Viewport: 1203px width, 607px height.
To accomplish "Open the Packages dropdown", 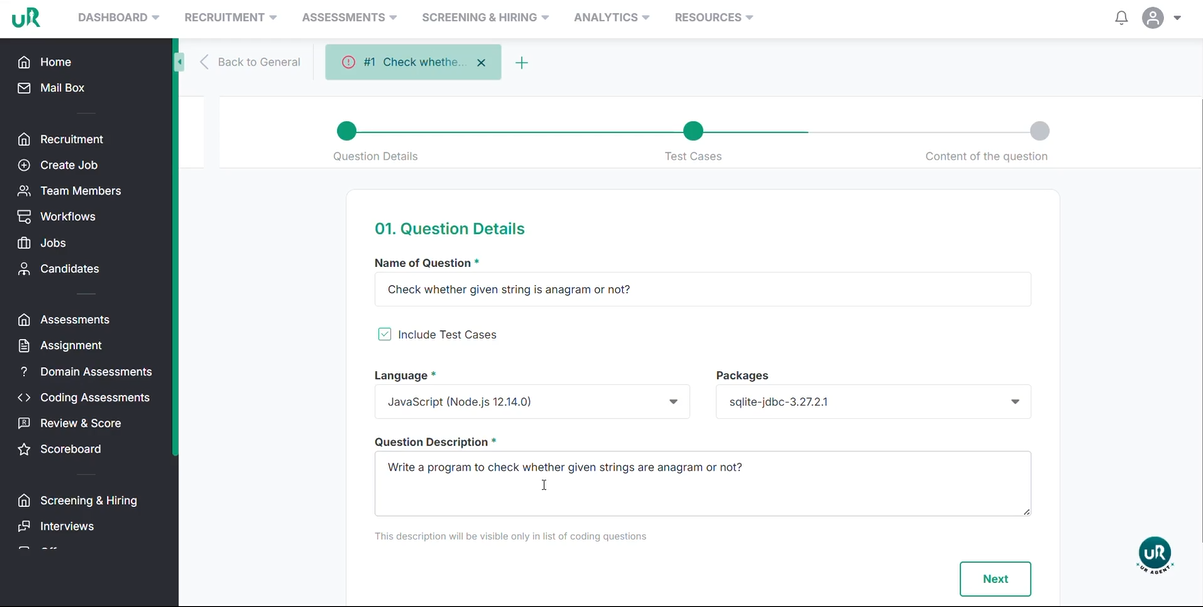I will 873,402.
